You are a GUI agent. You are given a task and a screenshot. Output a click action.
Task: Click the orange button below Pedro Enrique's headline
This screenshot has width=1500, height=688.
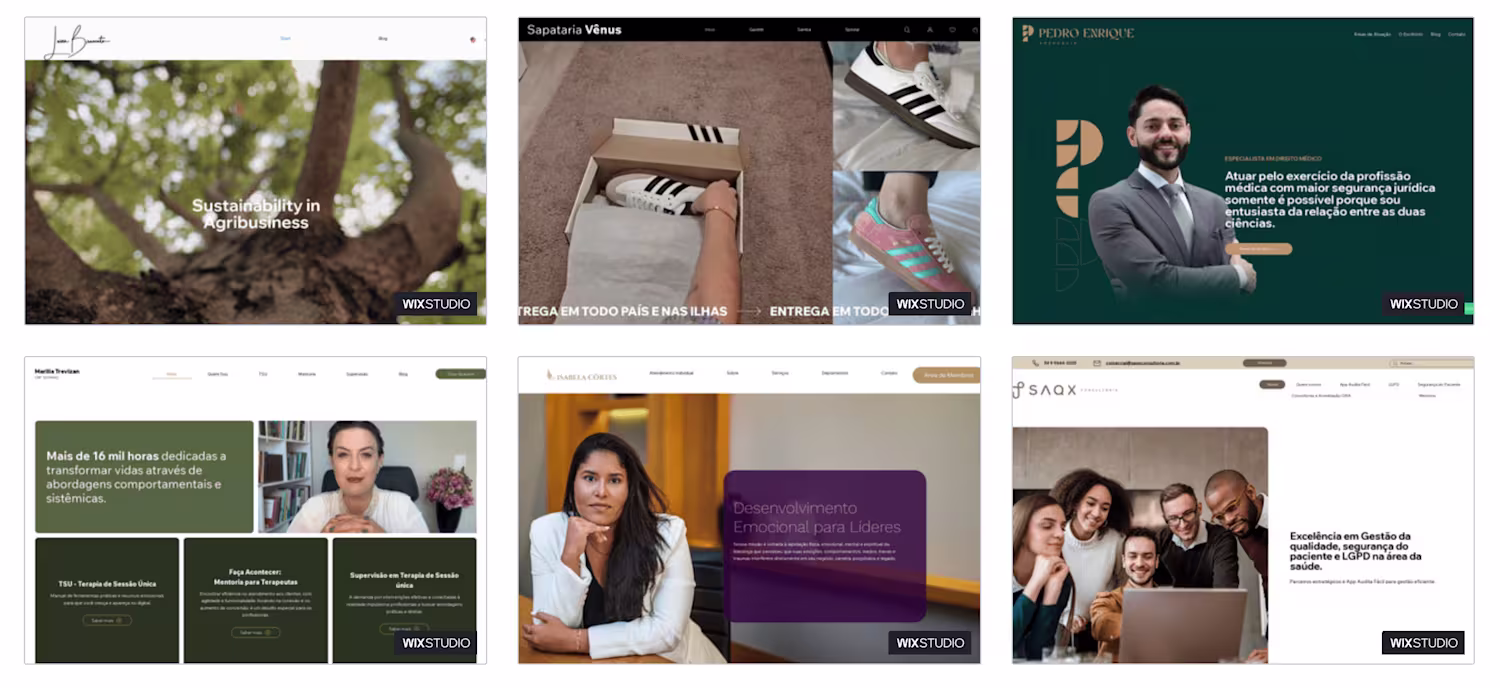pos(1258,249)
